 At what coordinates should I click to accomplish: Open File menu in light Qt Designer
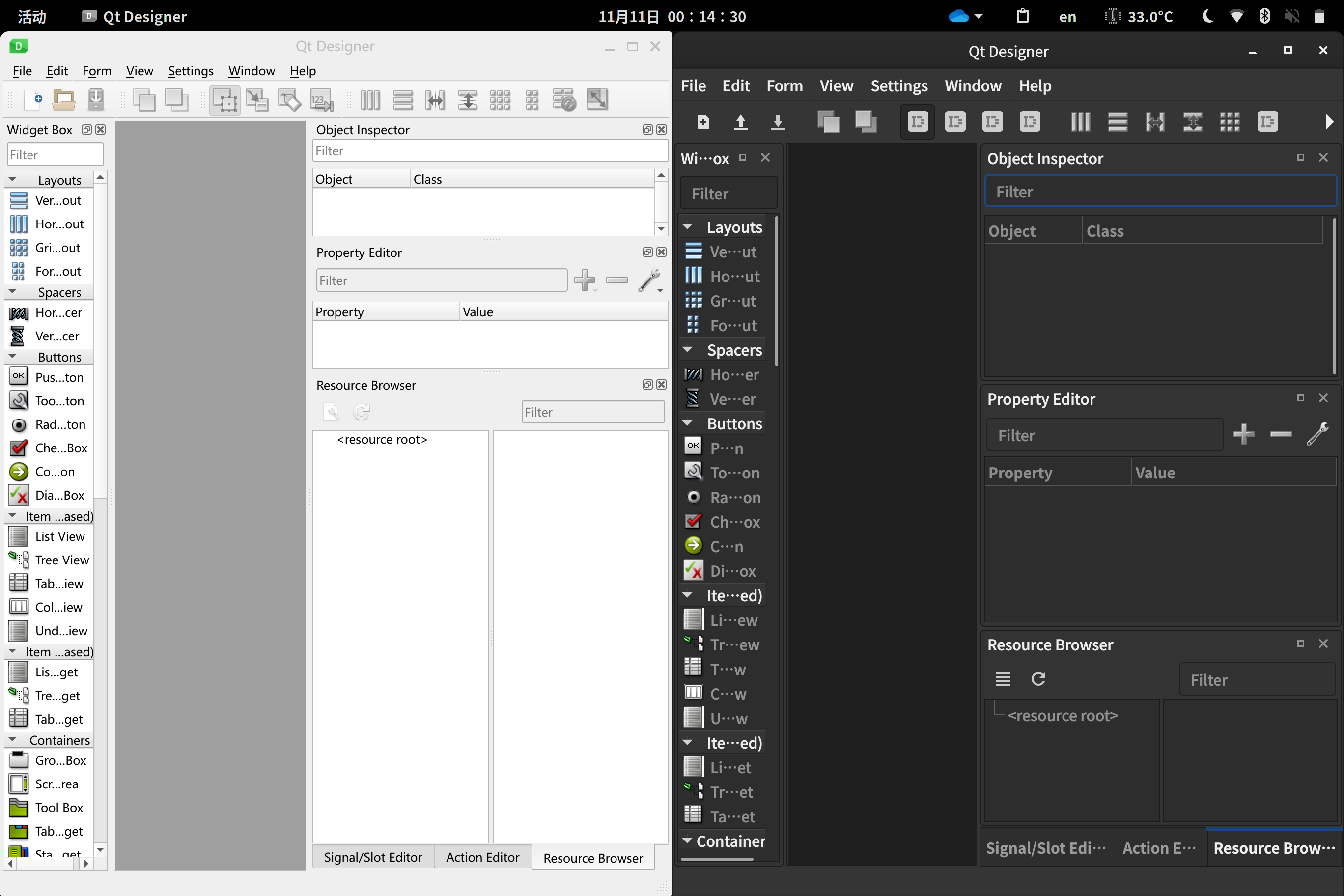(22, 71)
